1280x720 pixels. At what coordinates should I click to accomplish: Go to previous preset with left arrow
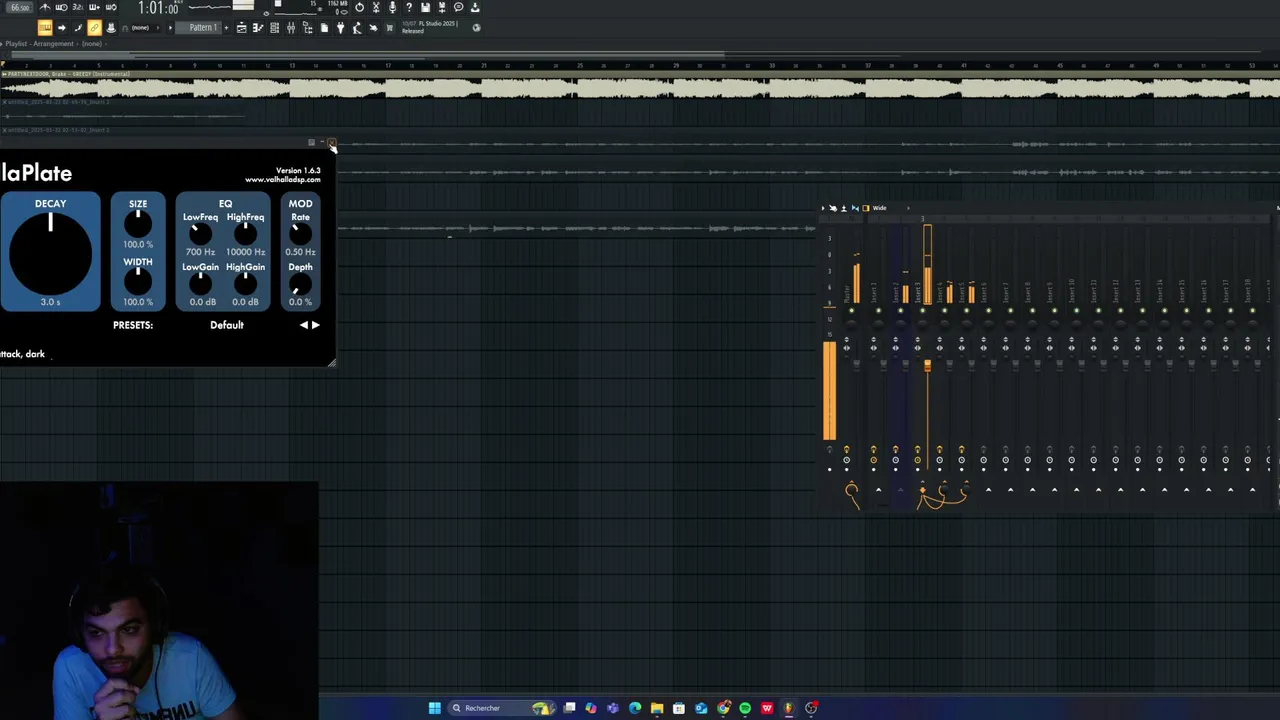click(x=304, y=325)
